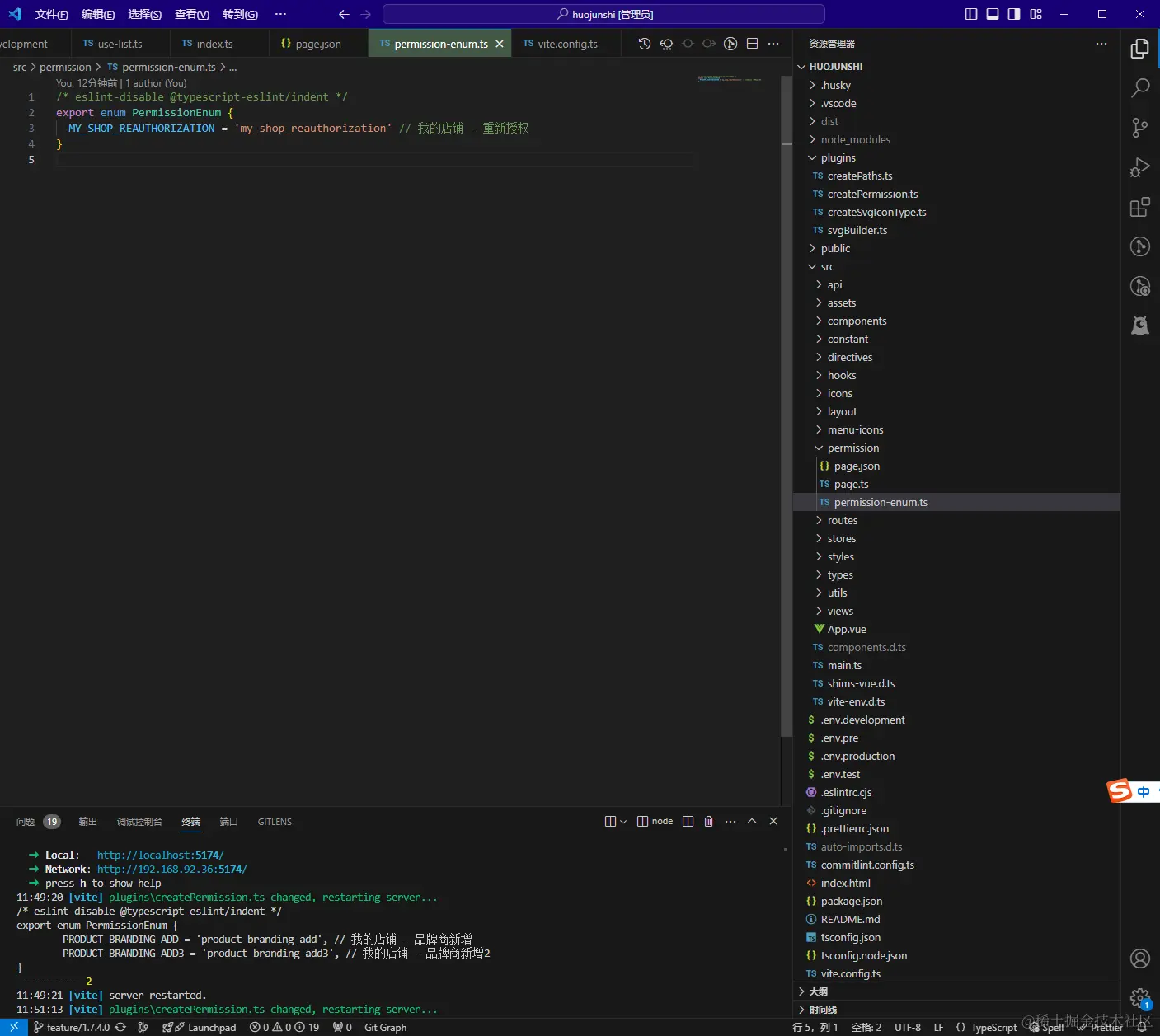Click the synchronize changes icon in status bar
The width and height of the screenshot is (1160, 1036).
[120, 1027]
